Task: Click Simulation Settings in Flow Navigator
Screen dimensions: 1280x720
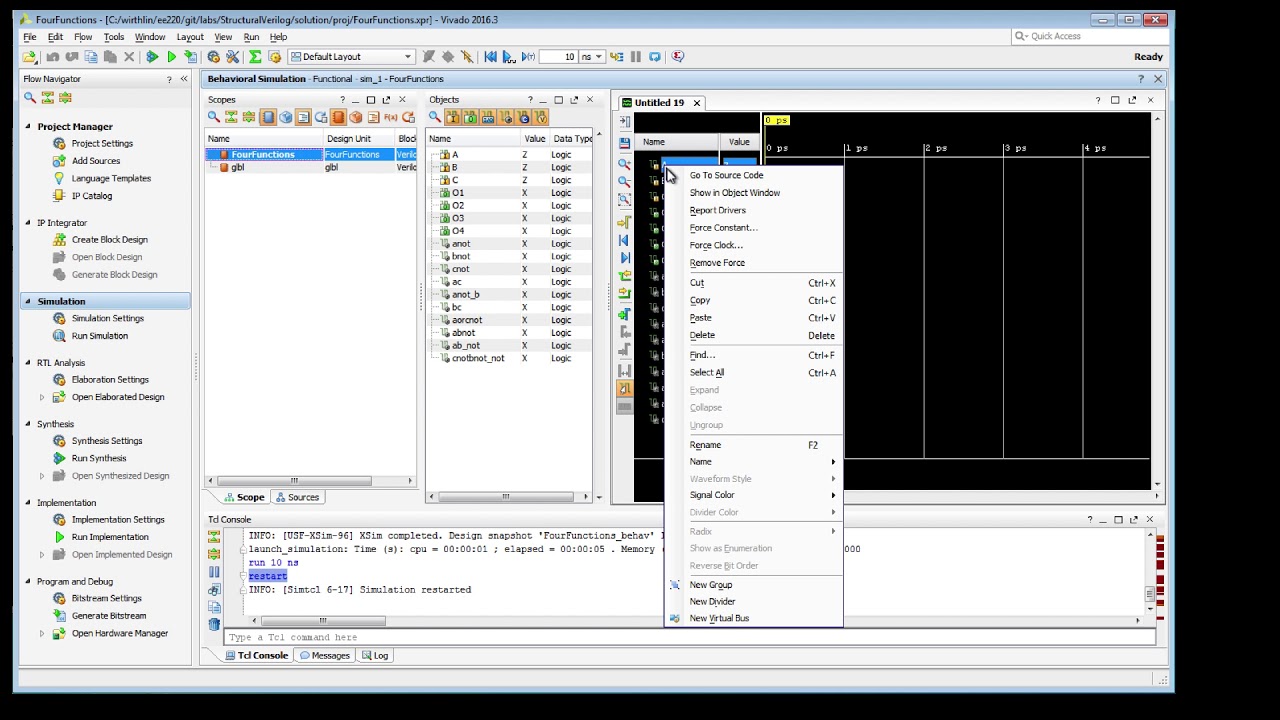Action: coord(108,318)
